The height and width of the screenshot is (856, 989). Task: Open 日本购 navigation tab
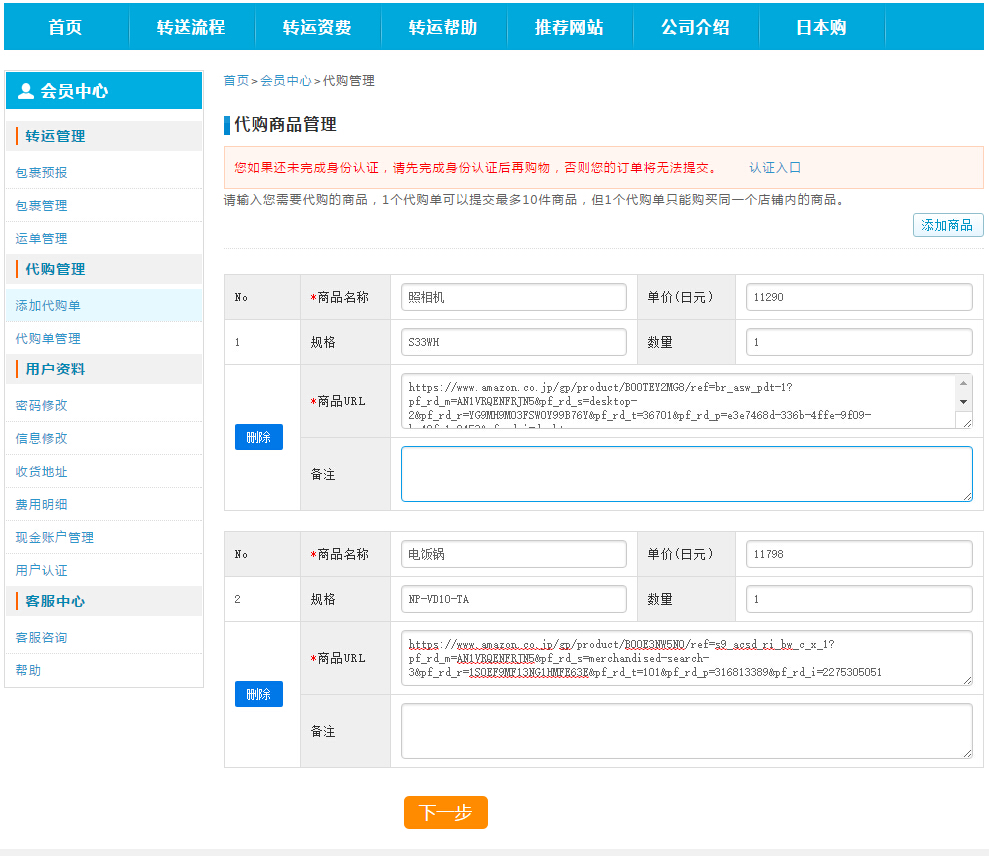821,27
